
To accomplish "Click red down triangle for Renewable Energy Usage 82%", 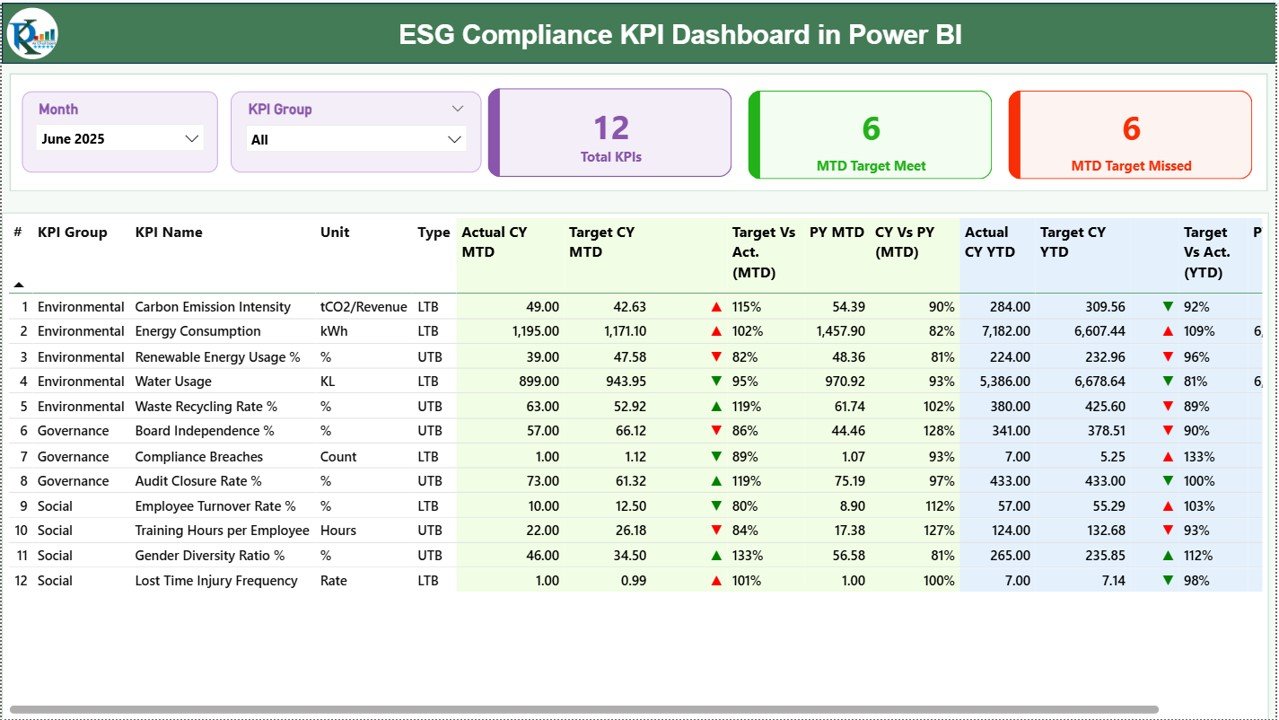I will [714, 356].
